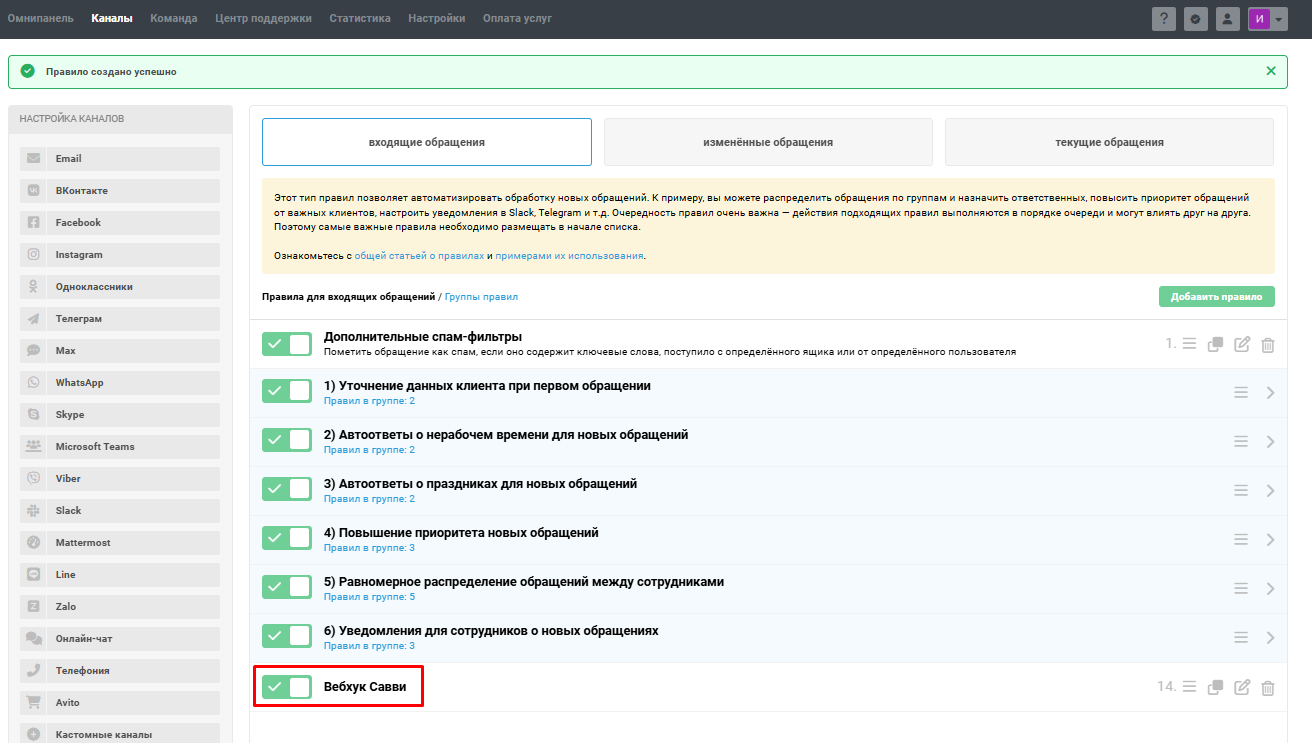This screenshot has height=743, width=1312.
Task: Open the Группы правил link
Action: coord(481,297)
